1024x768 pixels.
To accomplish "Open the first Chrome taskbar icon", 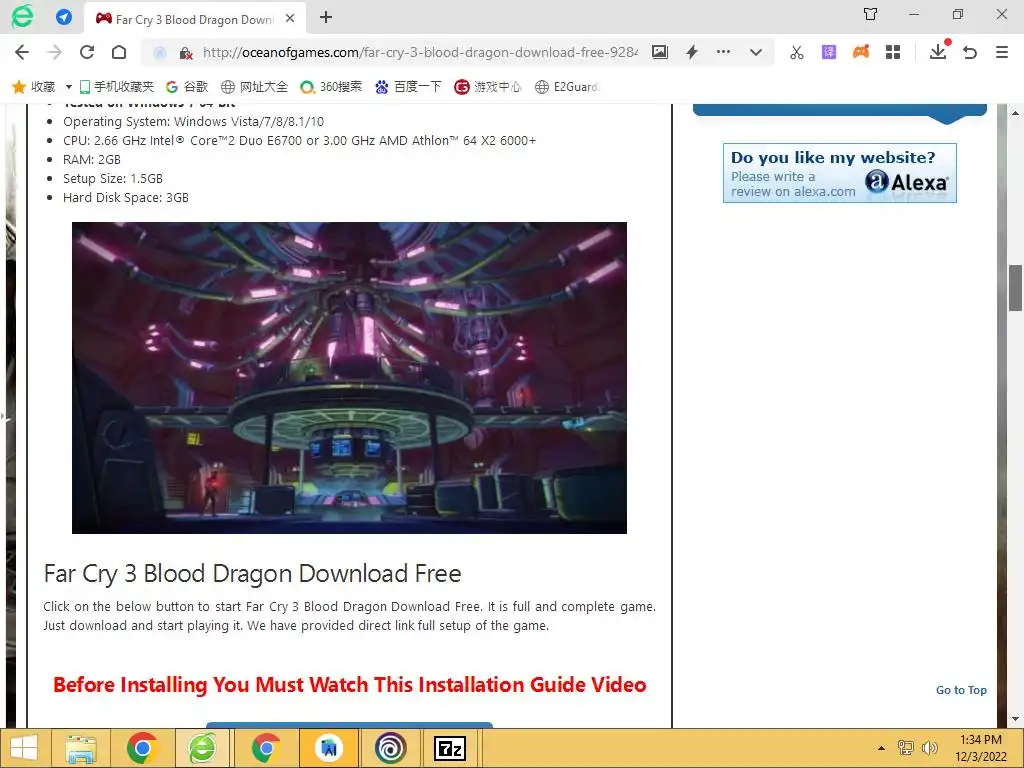I will tap(142, 748).
